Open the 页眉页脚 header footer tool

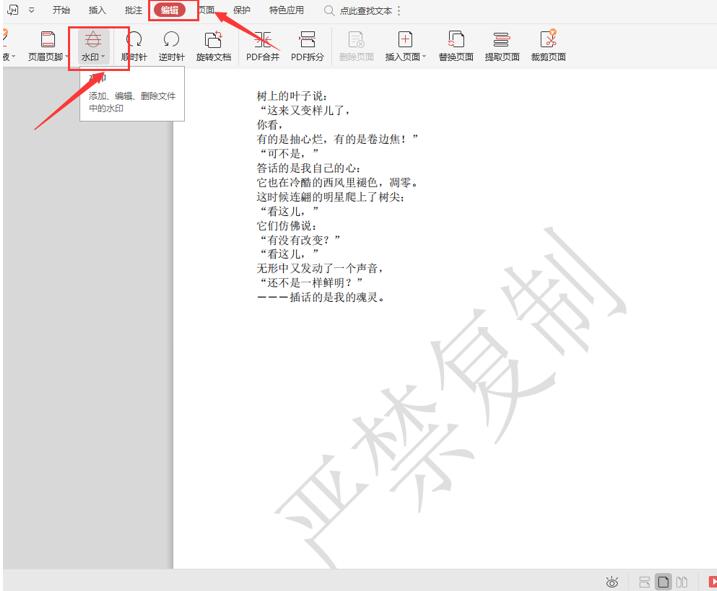[46, 46]
